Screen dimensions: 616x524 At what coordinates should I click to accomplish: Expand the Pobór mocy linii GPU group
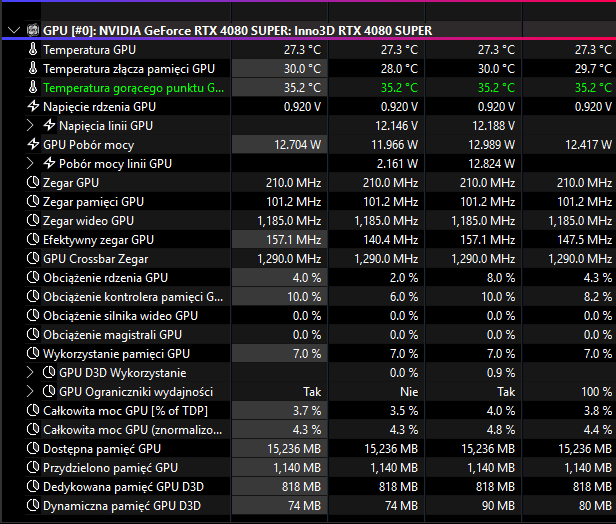[31, 163]
